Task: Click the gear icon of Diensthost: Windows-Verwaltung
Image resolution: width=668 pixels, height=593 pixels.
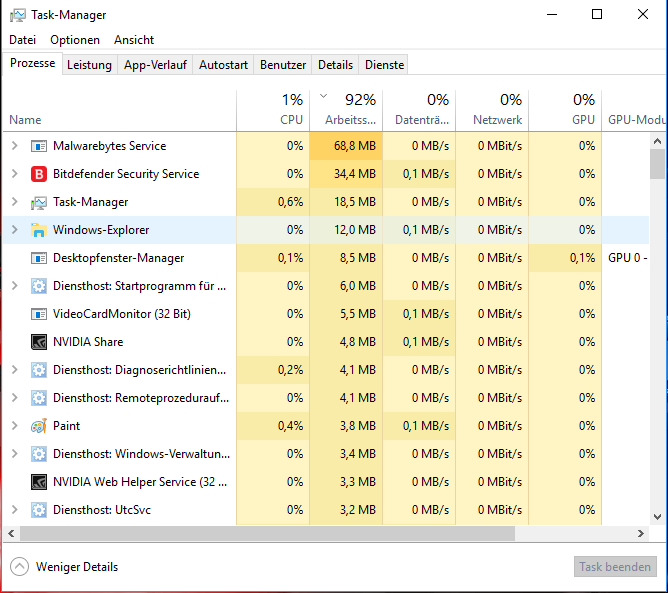Action: tap(39, 454)
